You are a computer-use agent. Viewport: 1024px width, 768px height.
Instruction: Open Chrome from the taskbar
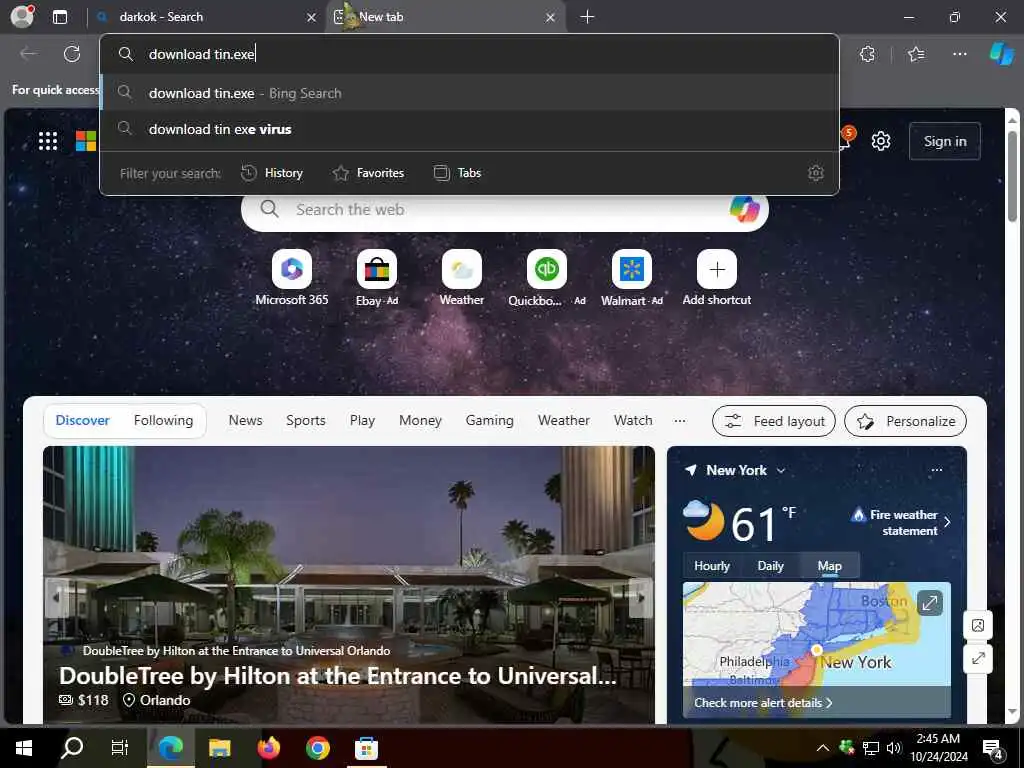coord(317,748)
